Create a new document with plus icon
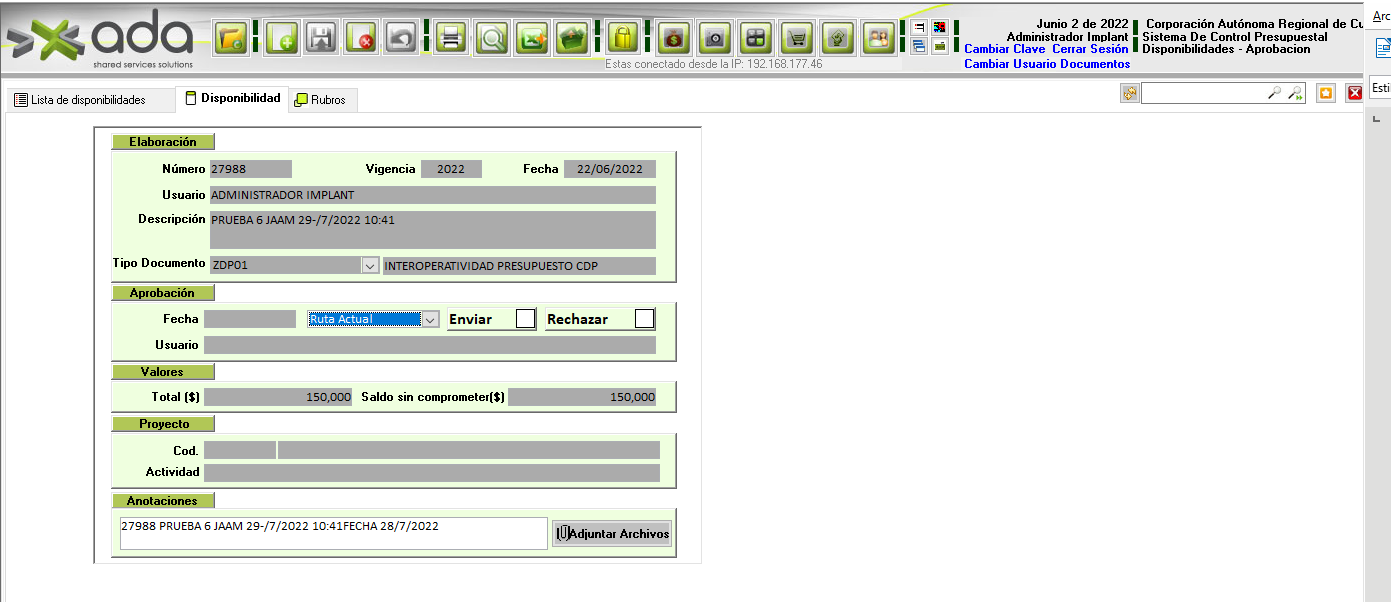Image resolution: width=1391 pixels, height=602 pixels. tap(282, 39)
